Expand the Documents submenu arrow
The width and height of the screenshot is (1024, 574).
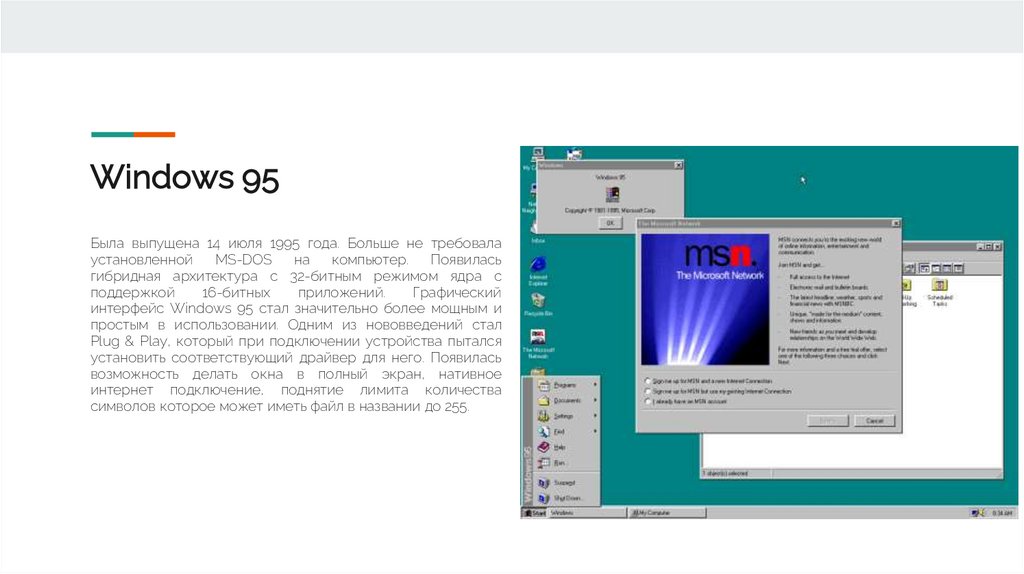click(x=595, y=400)
